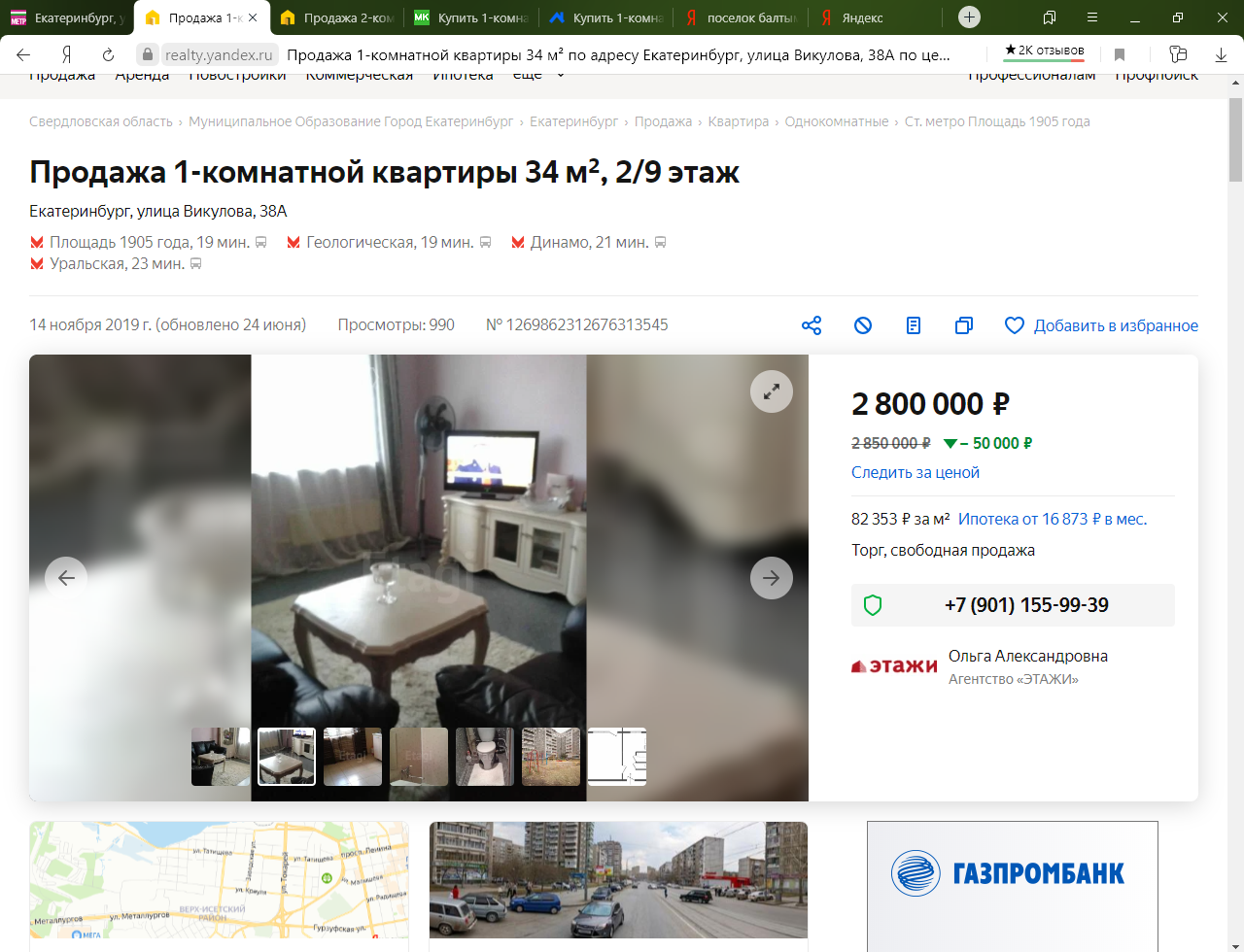This screenshot has height=952, width=1244.
Task: Close the active Продажа 1-к tab
Action: (x=253, y=17)
